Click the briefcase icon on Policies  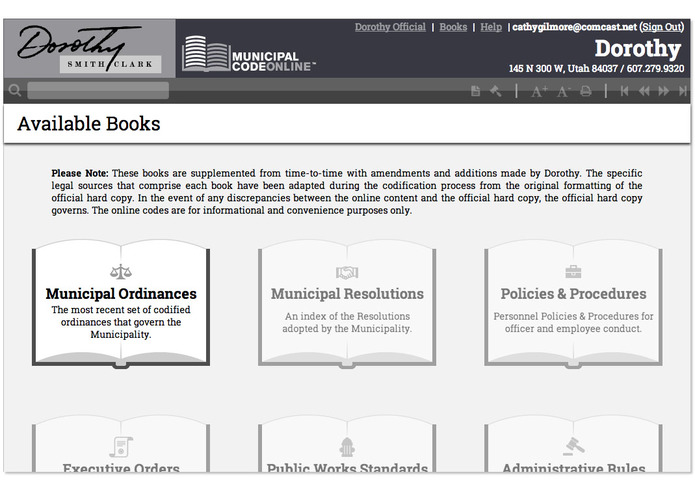pyautogui.click(x=573, y=272)
